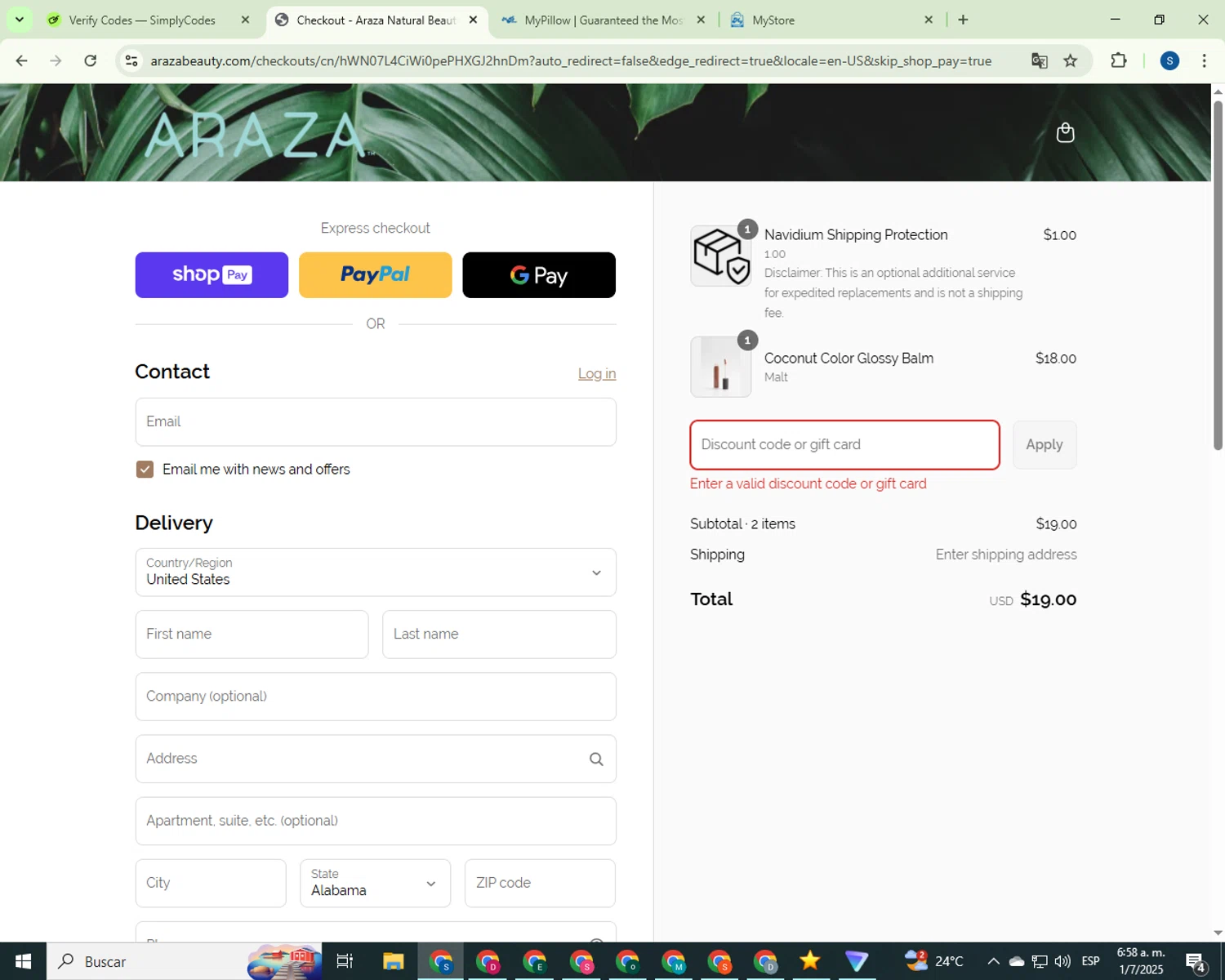Open File Explorer from the taskbar
The image size is (1225, 980).
[x=394, y=962]
